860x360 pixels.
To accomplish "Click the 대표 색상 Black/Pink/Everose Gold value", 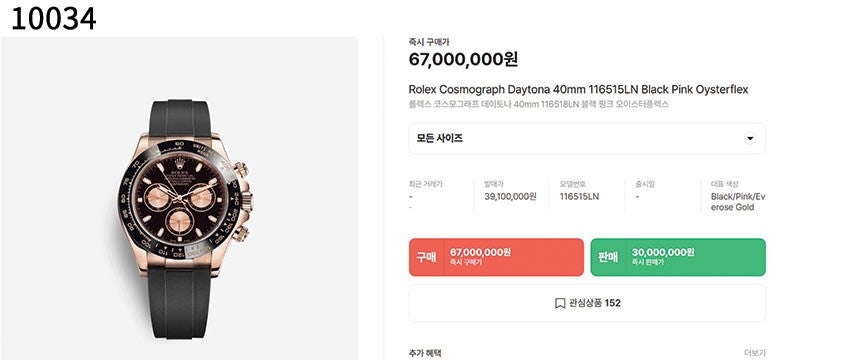I will (738, 201).
